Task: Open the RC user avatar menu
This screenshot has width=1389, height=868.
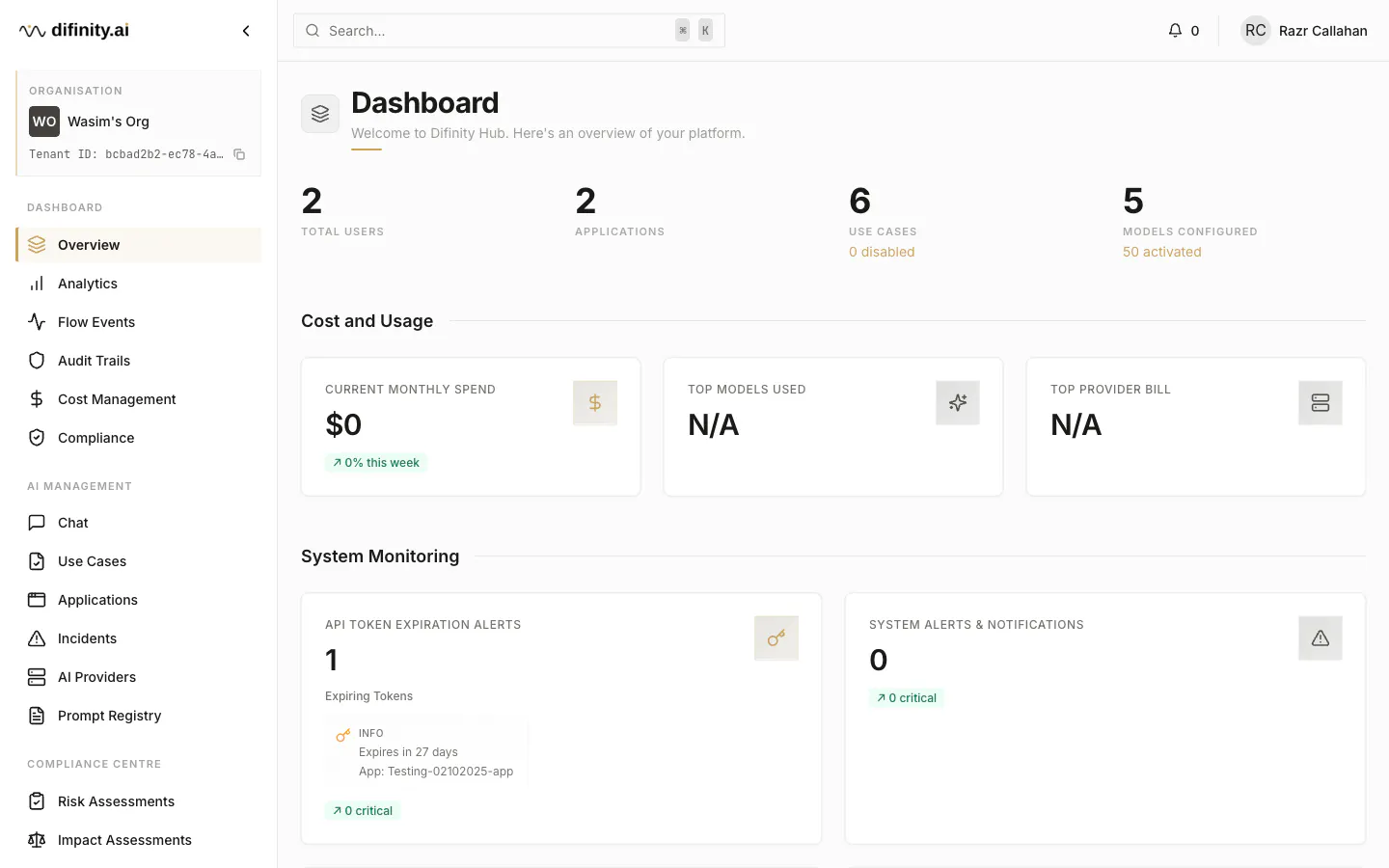Action: (x=1256, y=31)
